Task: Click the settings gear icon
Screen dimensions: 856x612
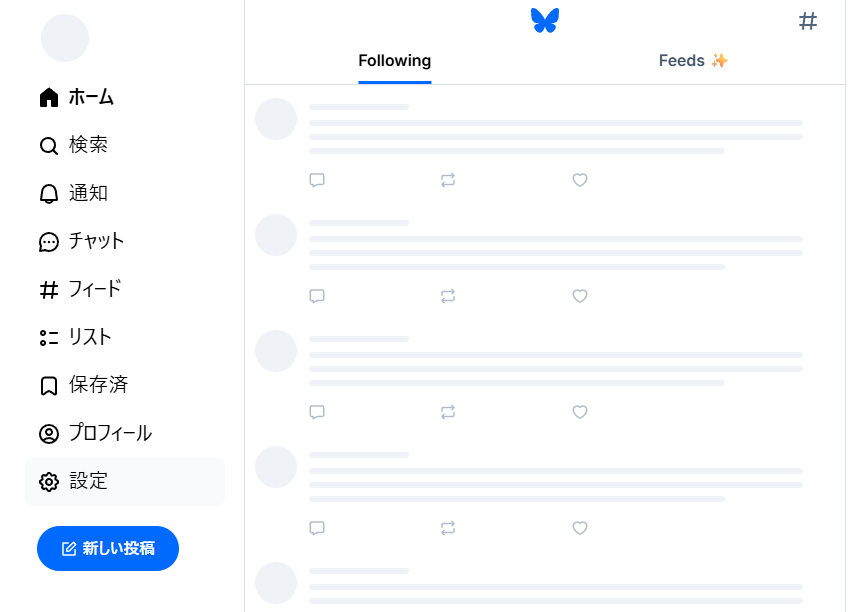Action: [x=49, y=482]
